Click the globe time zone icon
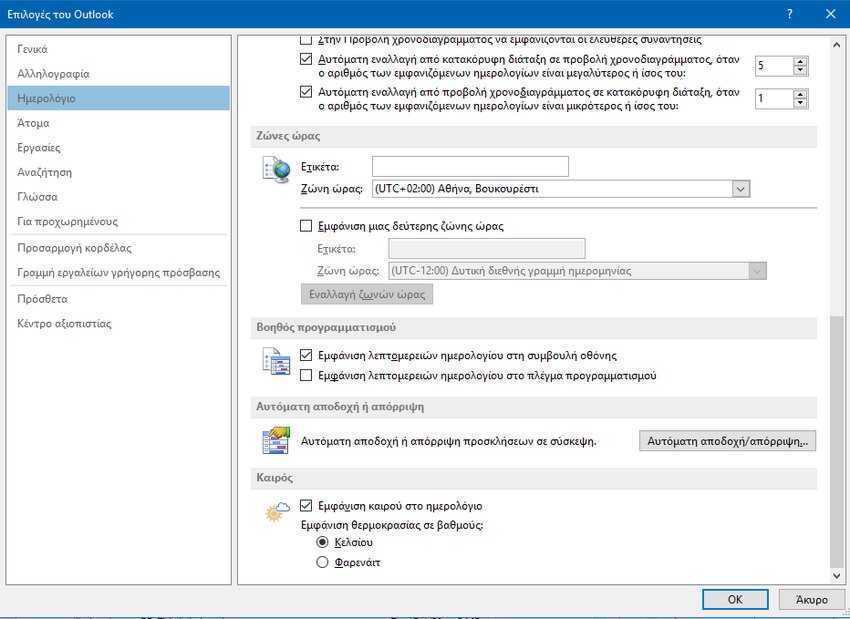850x619 pixels. pos(276,169)
